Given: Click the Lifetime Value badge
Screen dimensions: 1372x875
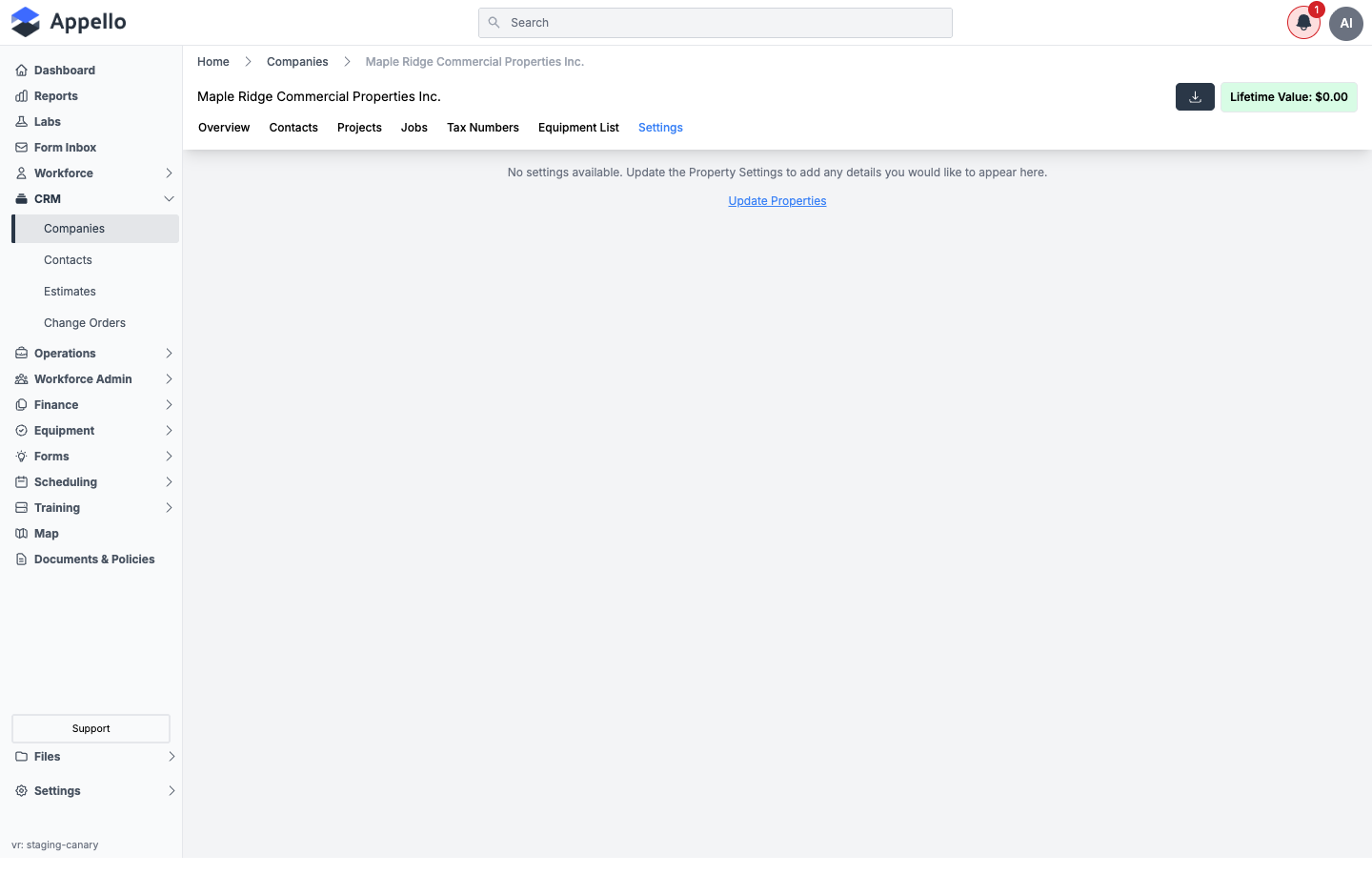Looking at the screenshot, I should (1288, 97).
